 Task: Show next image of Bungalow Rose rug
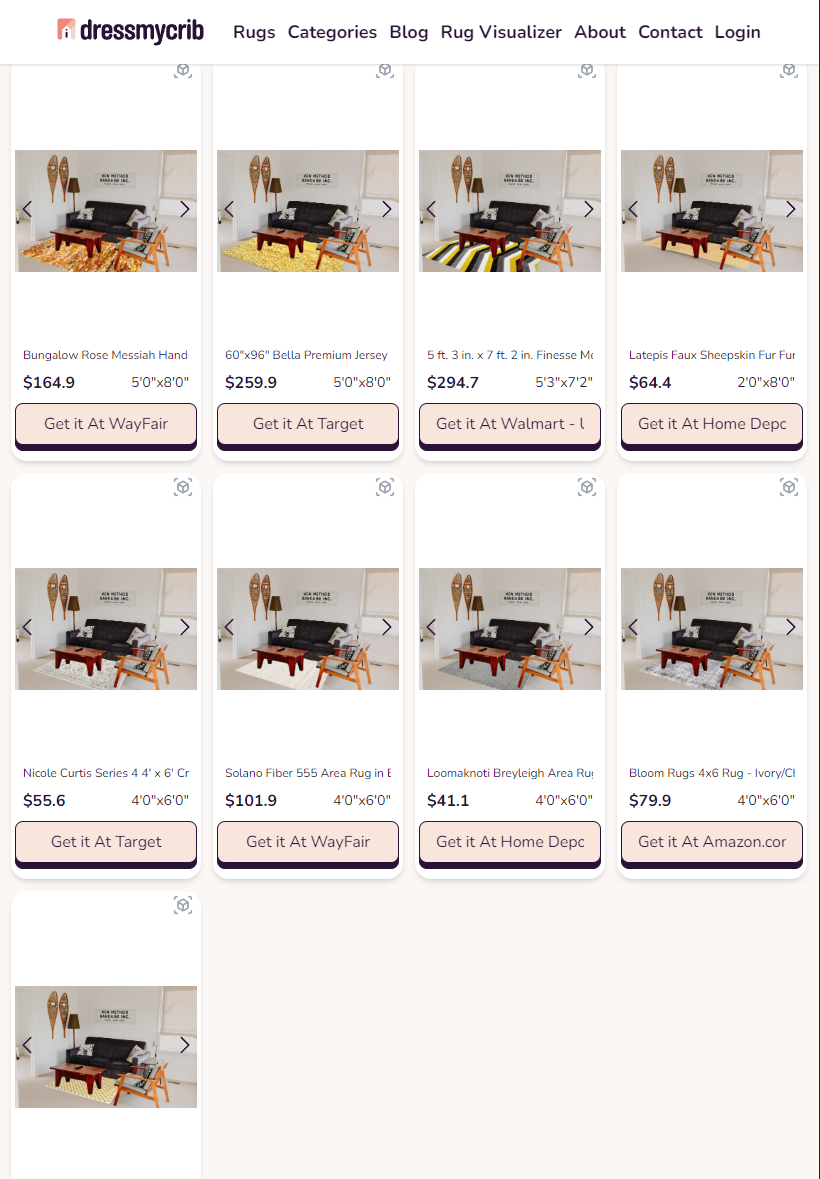[185, 209]
